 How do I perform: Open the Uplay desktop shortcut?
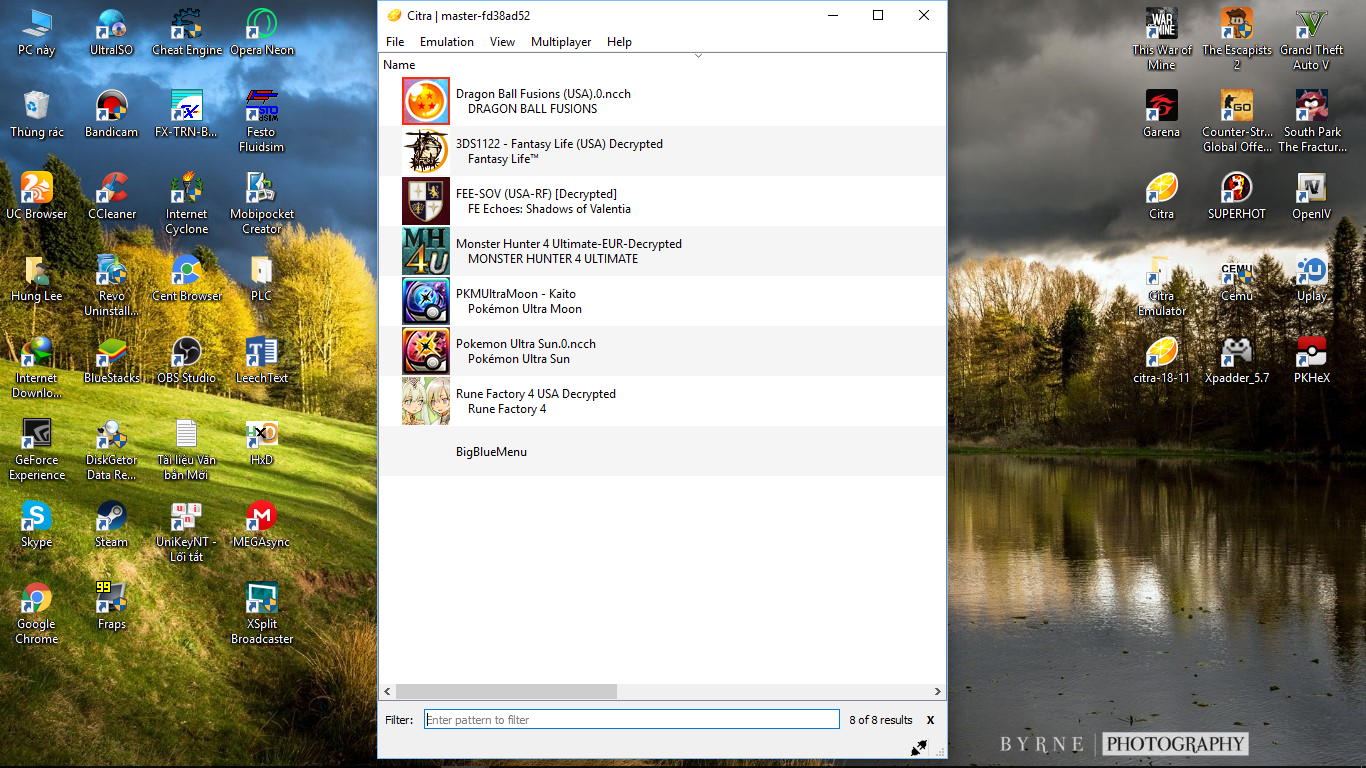coord(1312,278)
